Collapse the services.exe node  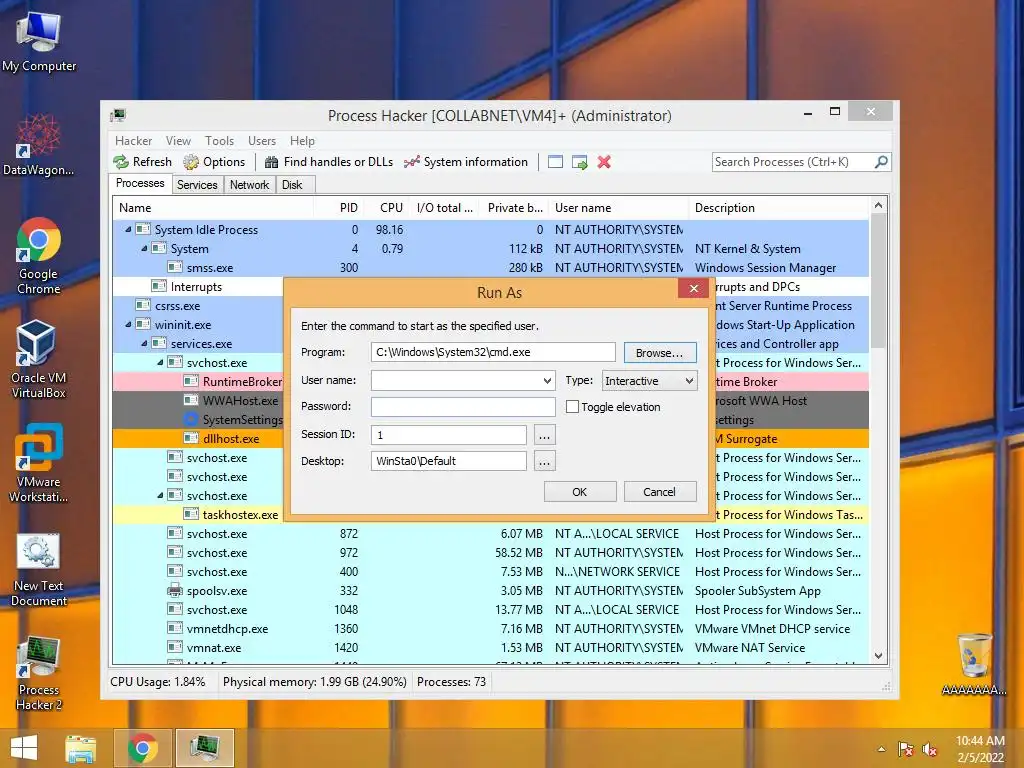[144, 343]
